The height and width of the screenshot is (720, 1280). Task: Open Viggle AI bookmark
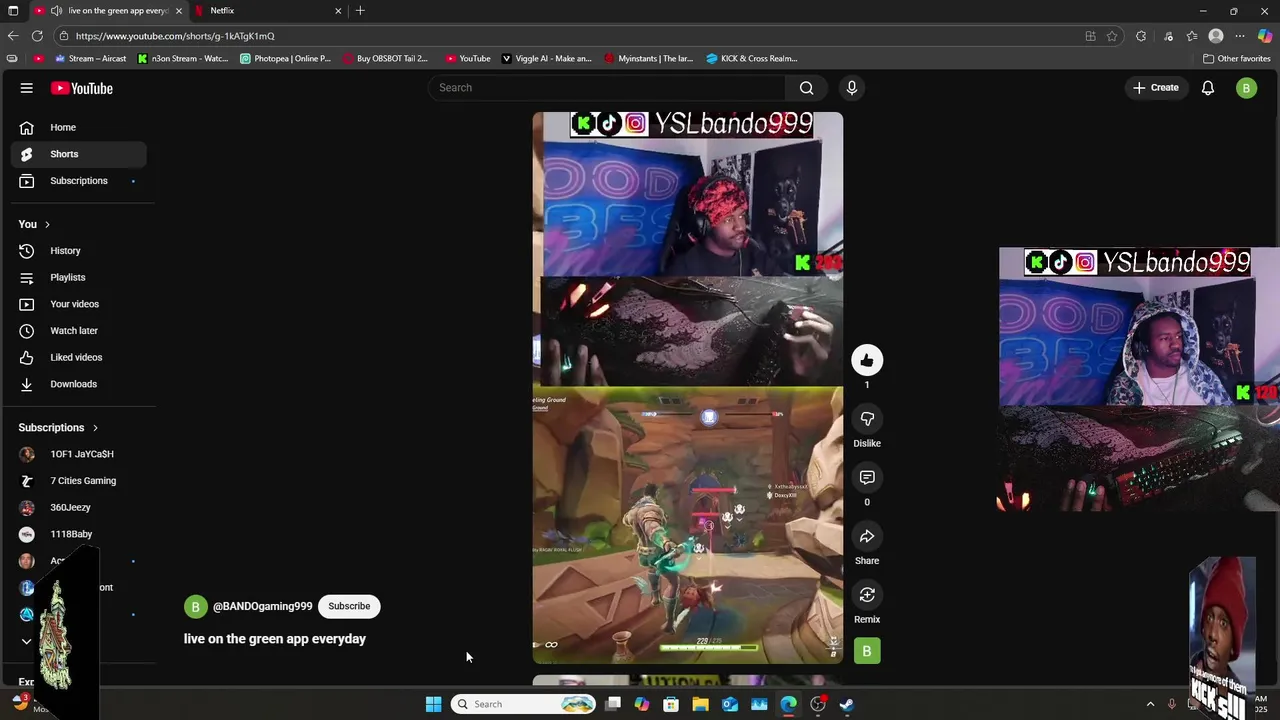click(x=547, y=59)
